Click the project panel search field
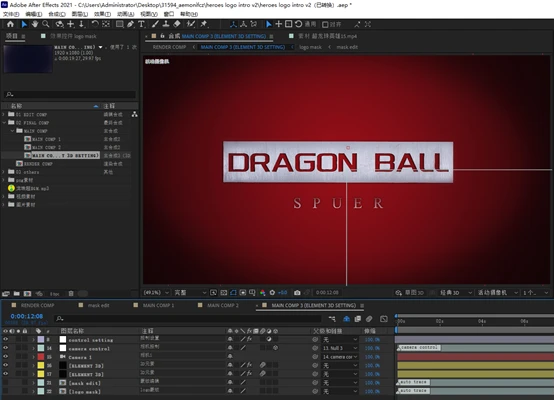 pyautogui.click(x=70, y=94)
